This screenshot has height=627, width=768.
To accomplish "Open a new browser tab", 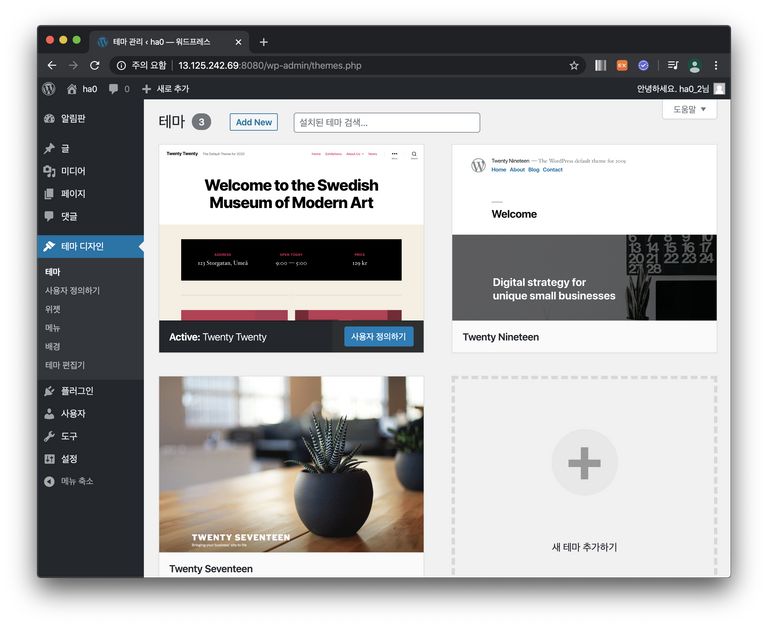I will tap(264, 42).
